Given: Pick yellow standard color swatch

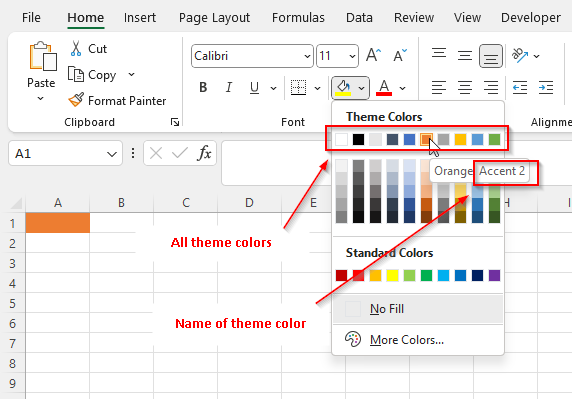Looking at the screenshot, I should click(x=392, y=275).
